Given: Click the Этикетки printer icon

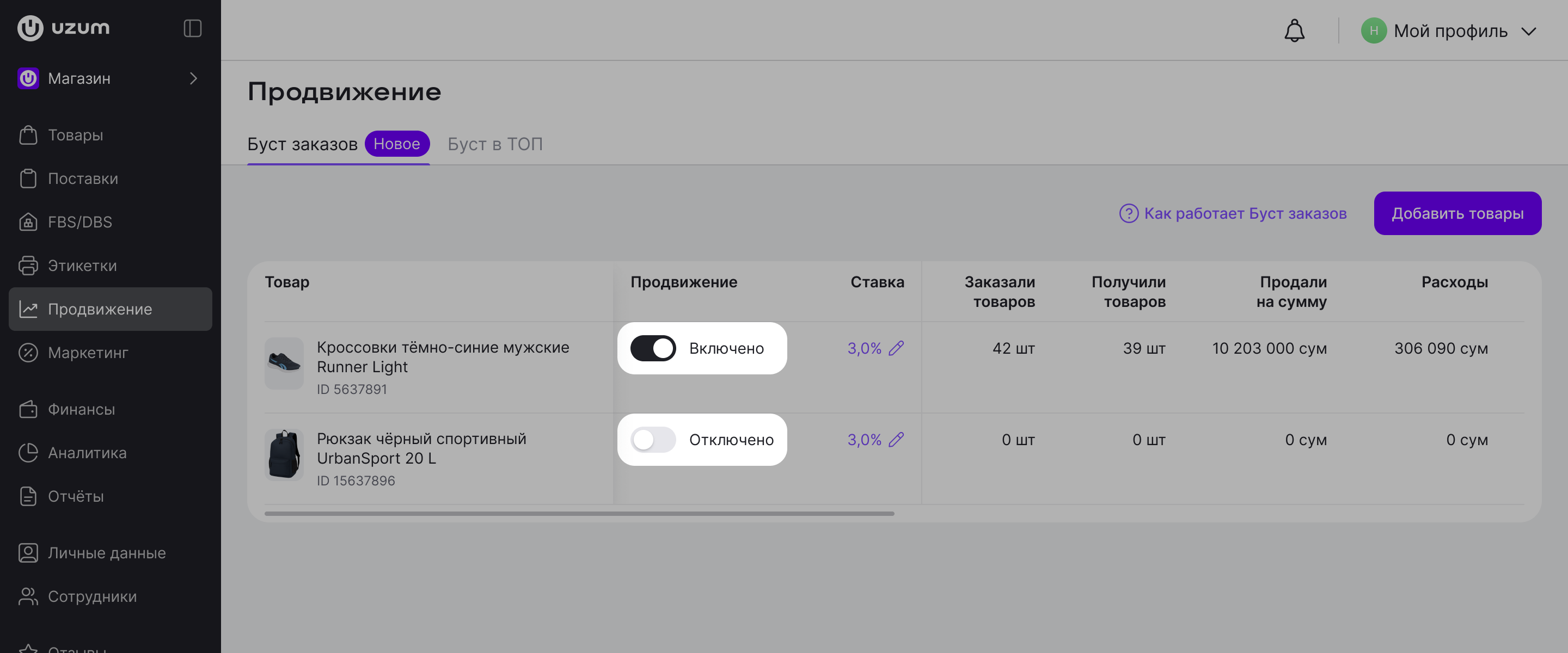Looking at the screenshot, I should (28, 266).
